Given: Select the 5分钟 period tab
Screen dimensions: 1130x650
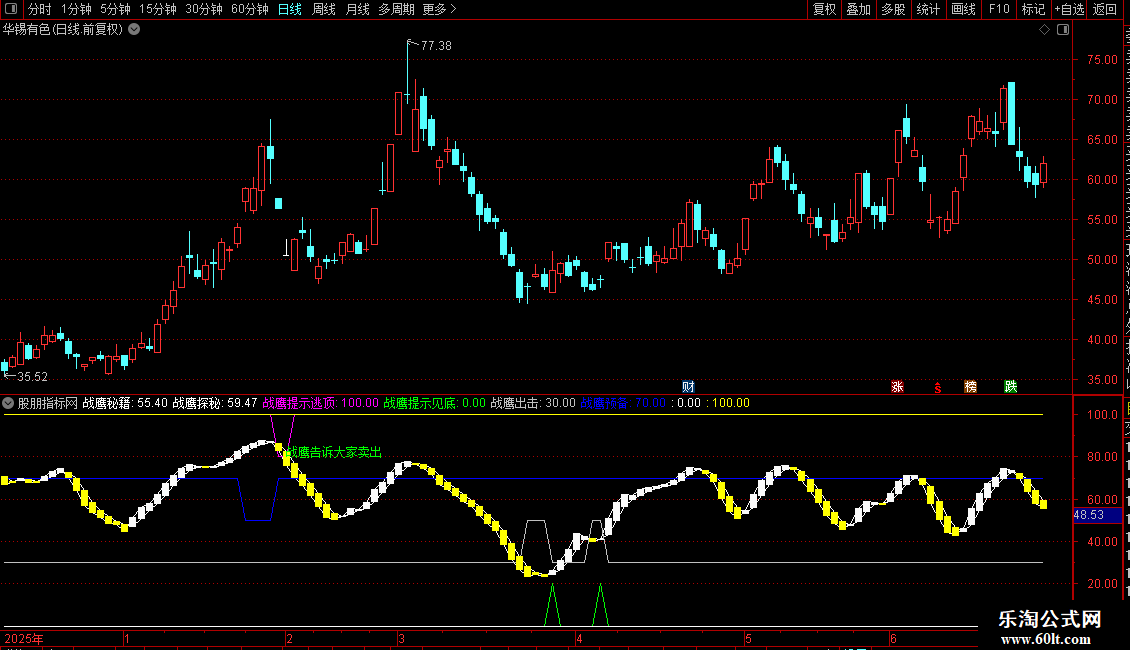Looking at the screenshot, I should tap(115, 9).
